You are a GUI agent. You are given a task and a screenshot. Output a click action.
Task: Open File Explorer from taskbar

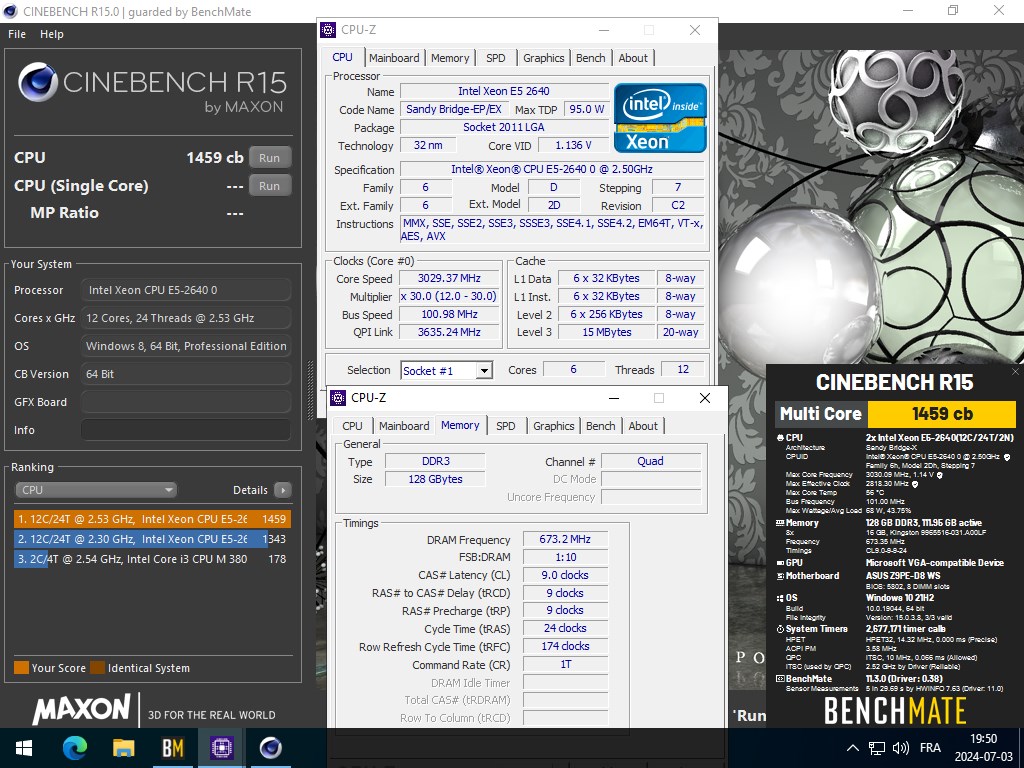pos(123,748)
